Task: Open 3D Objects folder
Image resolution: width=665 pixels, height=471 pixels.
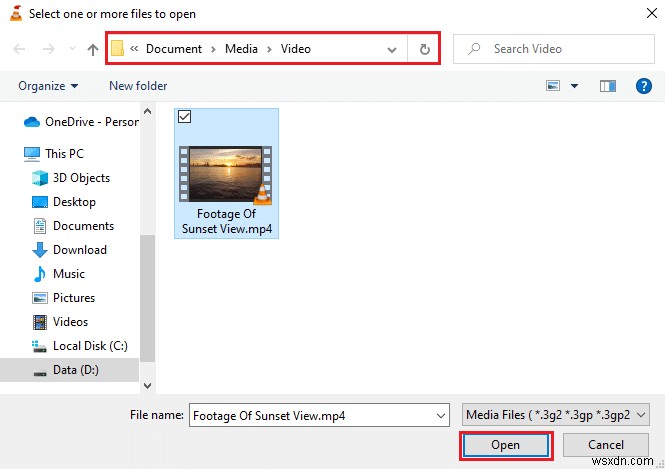Action: [x=71, y=178]
